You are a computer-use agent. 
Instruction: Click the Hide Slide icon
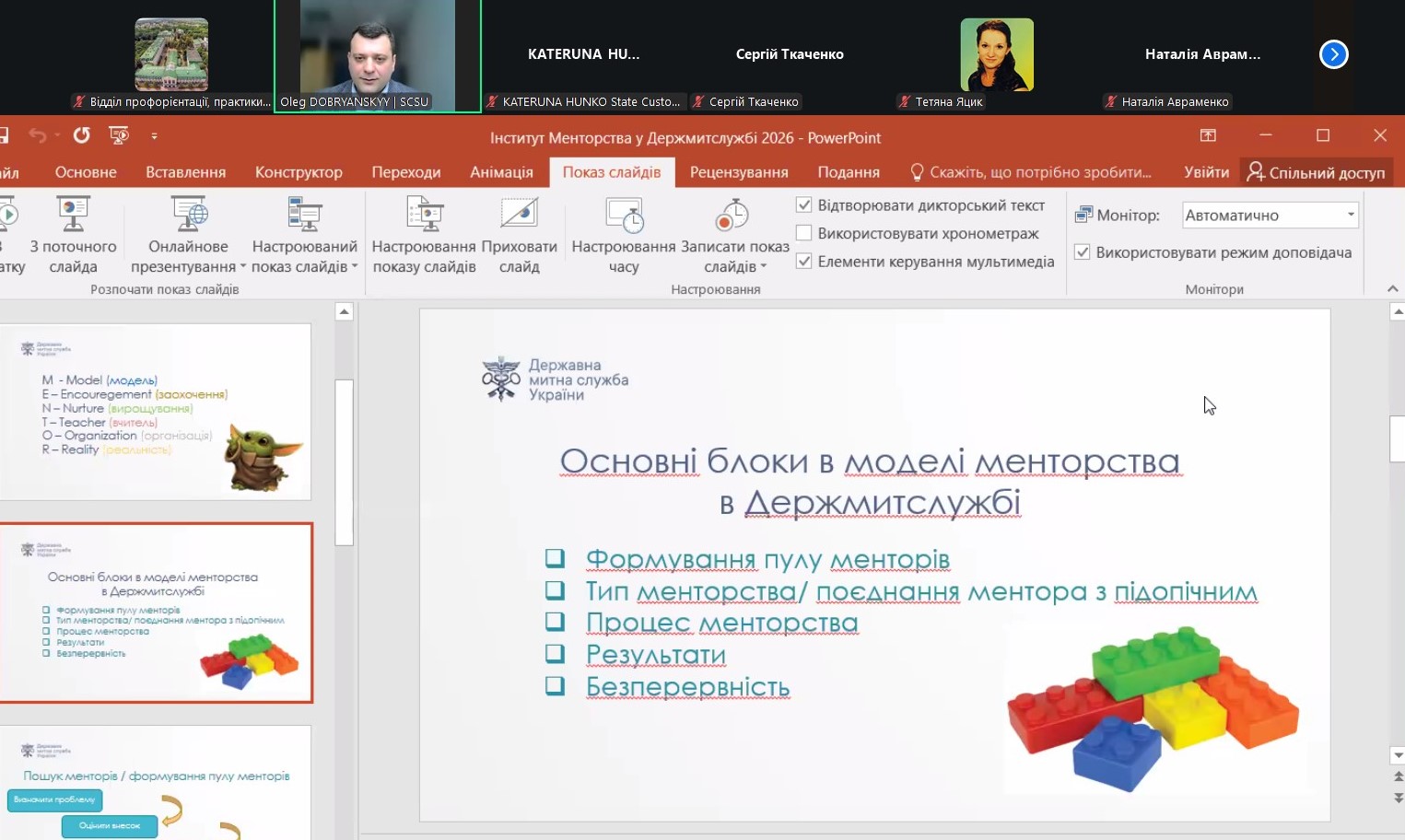pyautogui.click(x=519, y=215)
